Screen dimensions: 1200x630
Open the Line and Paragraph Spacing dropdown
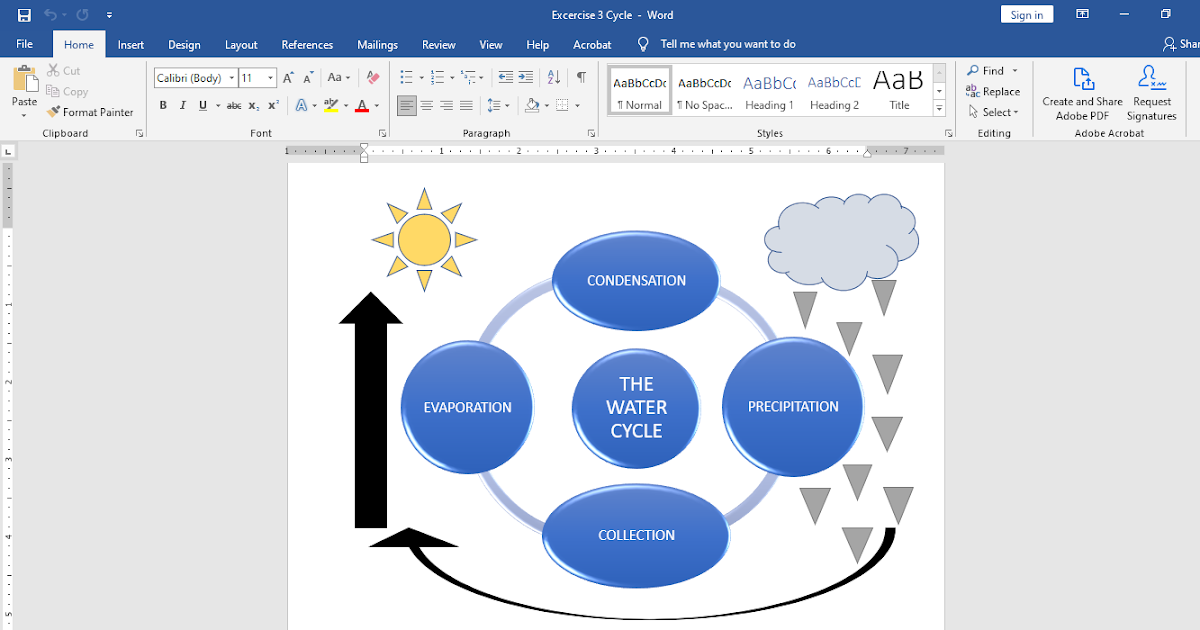[x=507, y=105]
